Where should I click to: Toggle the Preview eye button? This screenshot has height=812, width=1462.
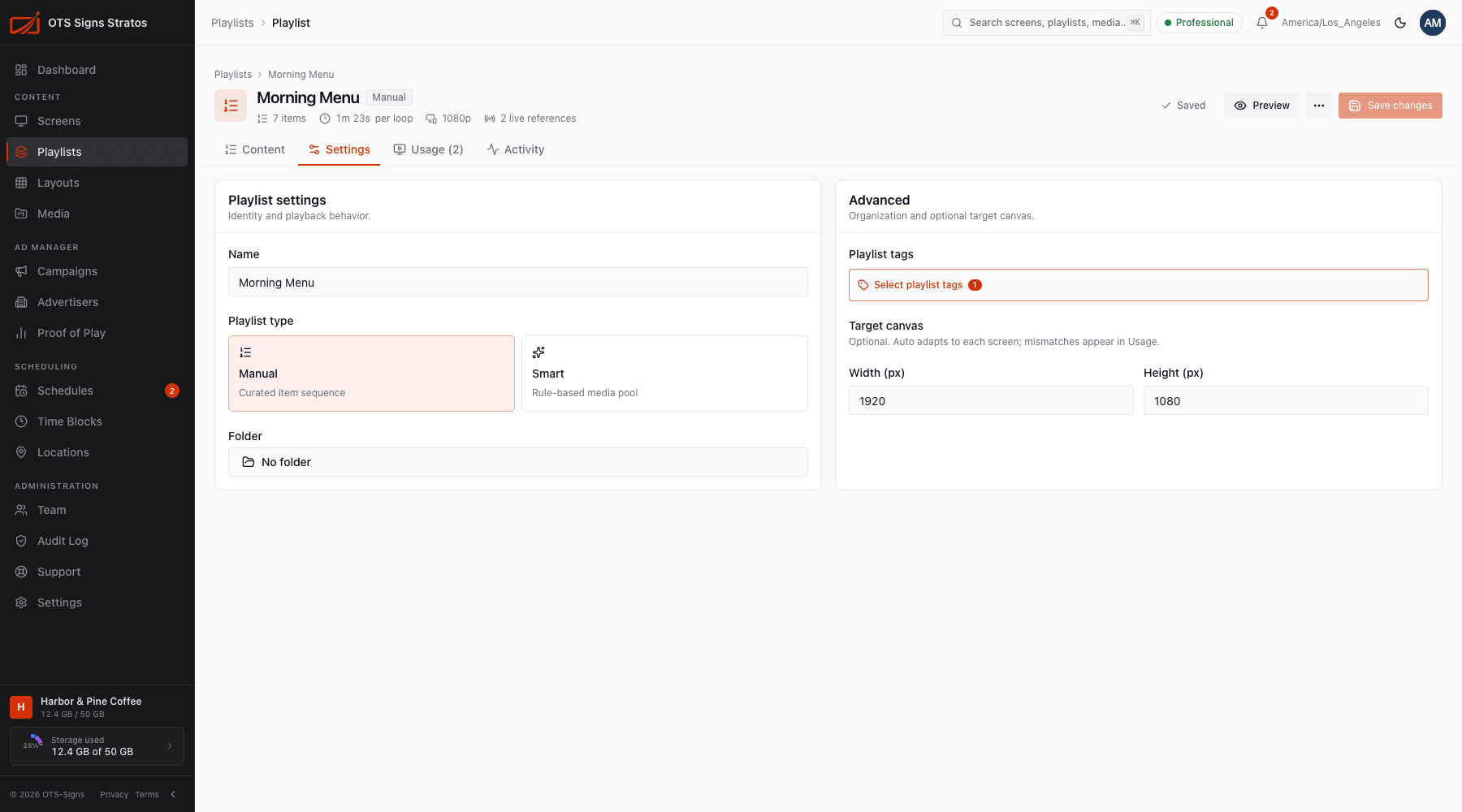pos(1262,106)
